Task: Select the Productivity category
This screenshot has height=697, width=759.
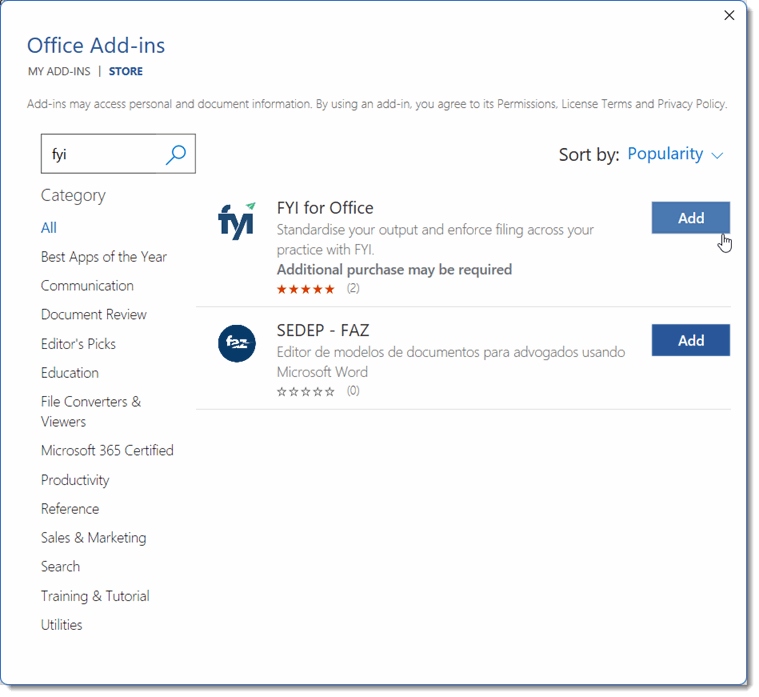Action: tap(75, 480)
